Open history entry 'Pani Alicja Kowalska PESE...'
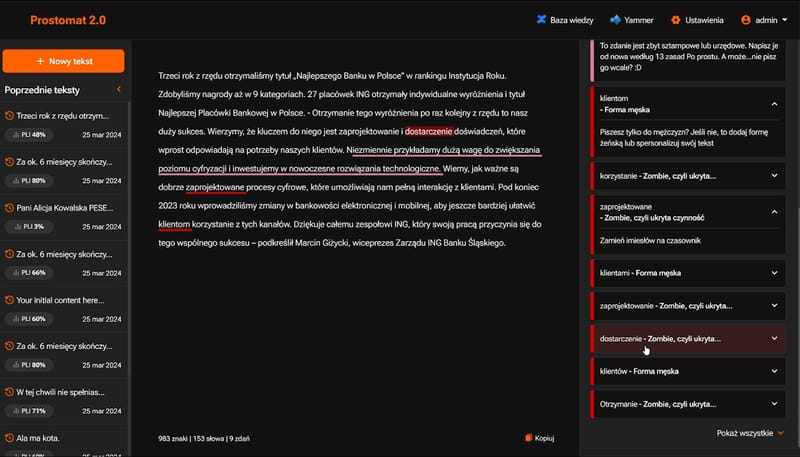This screenshot has width=800, height=457. click(x=65, y=208)
